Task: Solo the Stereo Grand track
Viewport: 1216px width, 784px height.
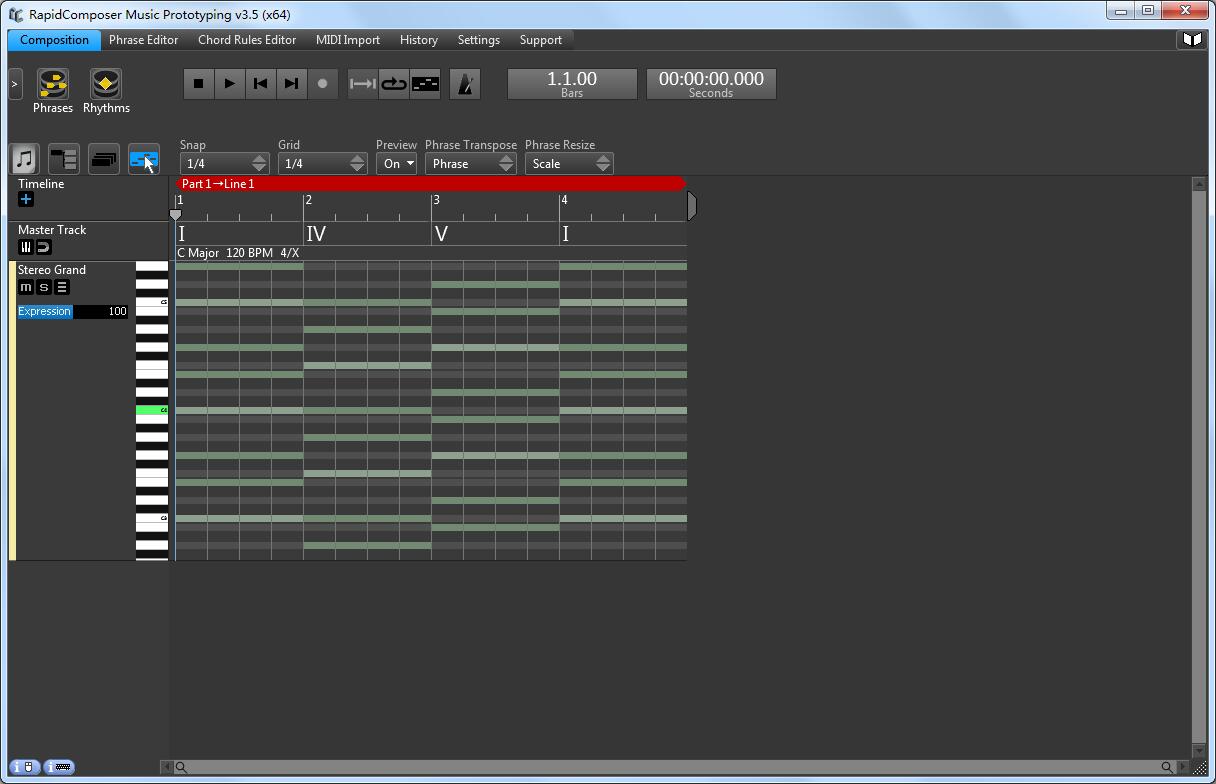Action: click(44, 288)
